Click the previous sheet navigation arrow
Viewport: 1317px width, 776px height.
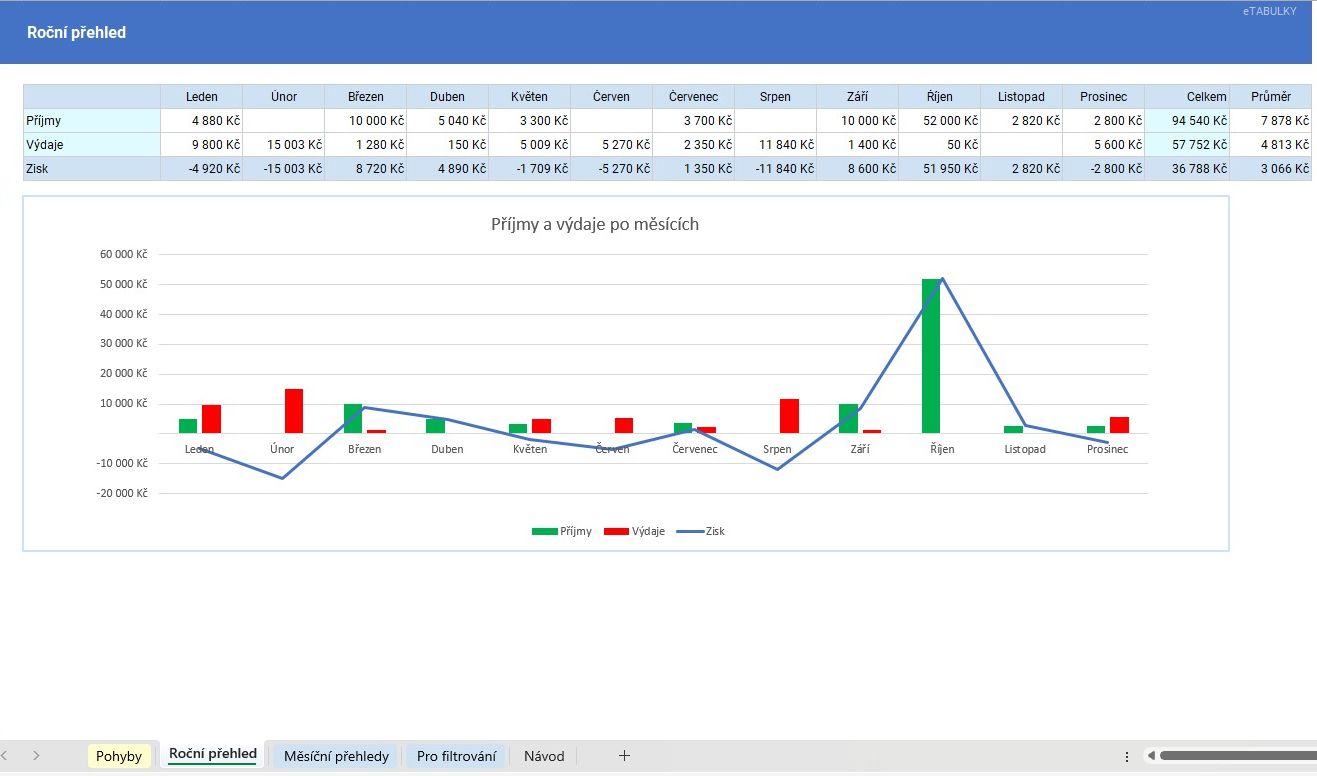(x=5, y=756)
